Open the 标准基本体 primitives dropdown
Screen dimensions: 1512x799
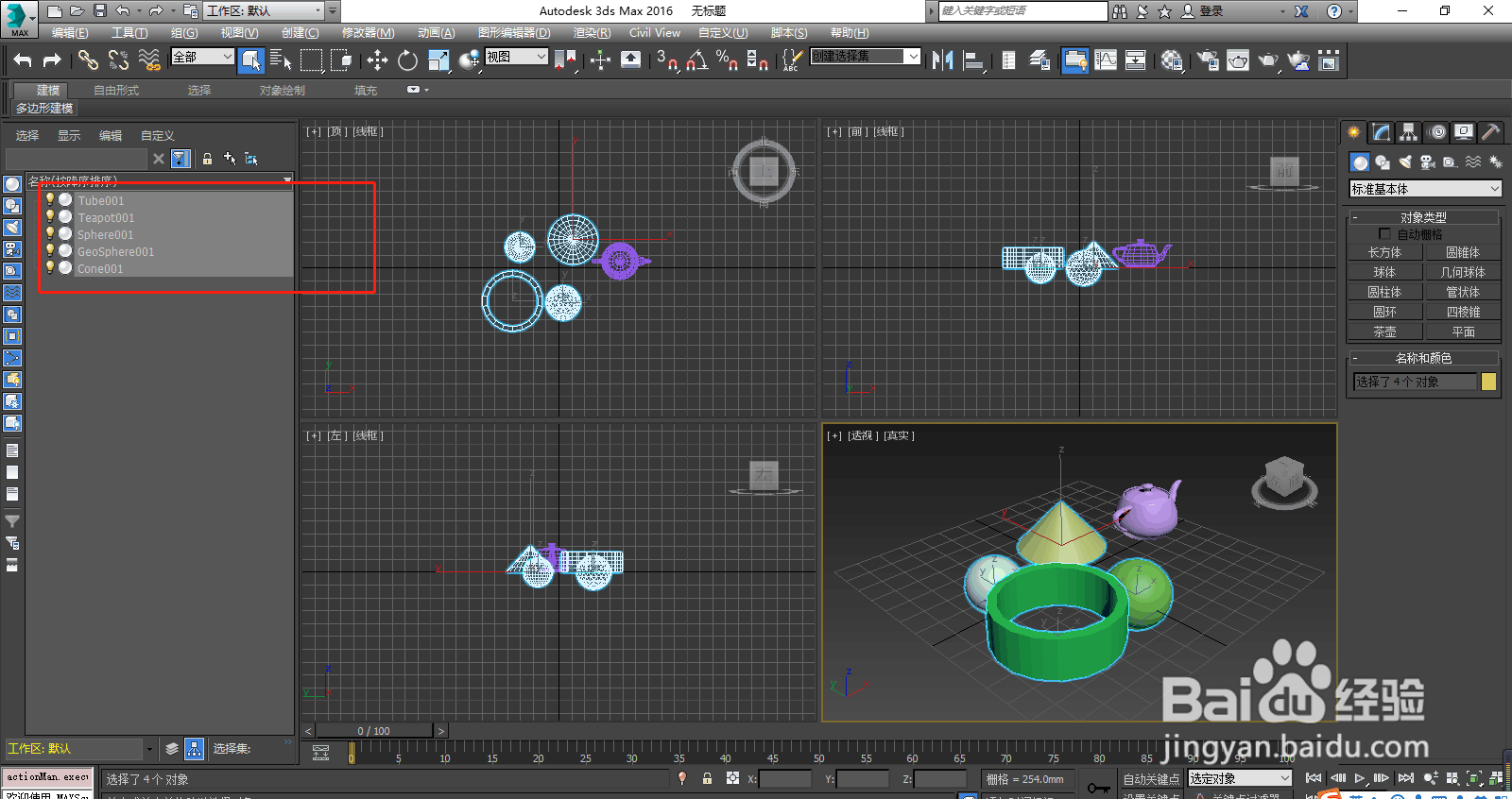point(1425,189)
